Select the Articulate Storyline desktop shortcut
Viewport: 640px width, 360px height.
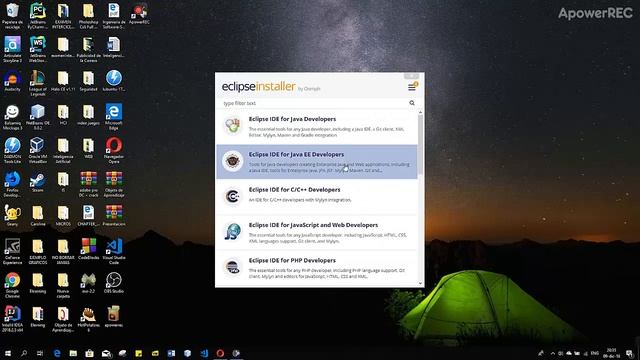(x=12, y=49)
